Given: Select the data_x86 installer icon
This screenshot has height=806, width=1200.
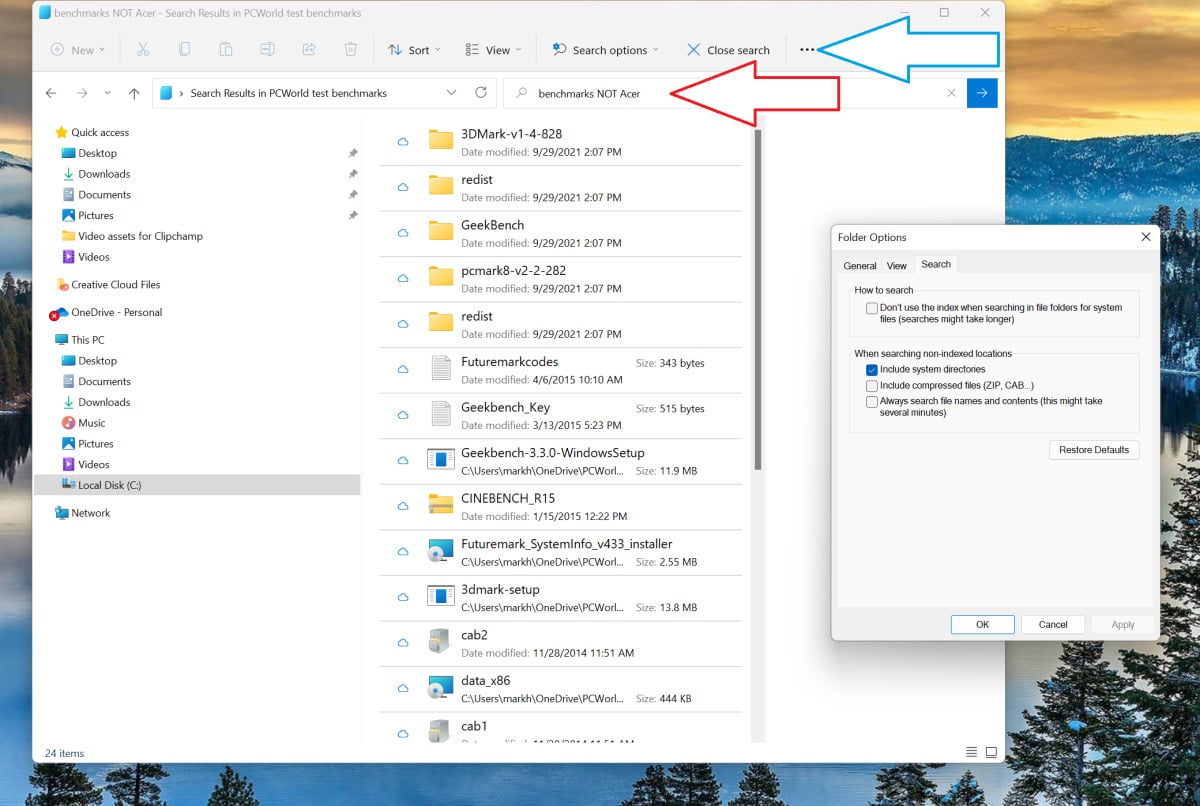Looking at the screenshot, I should tap(441, 687).
